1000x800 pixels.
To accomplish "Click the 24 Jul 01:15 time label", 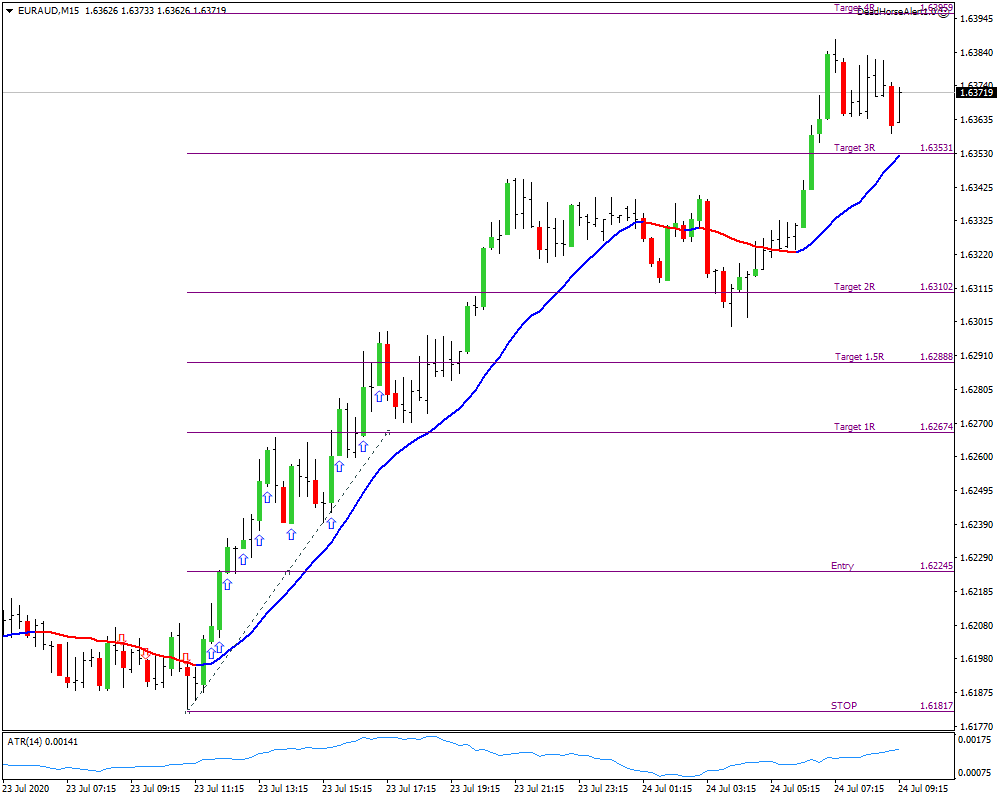I will [667, 789].
